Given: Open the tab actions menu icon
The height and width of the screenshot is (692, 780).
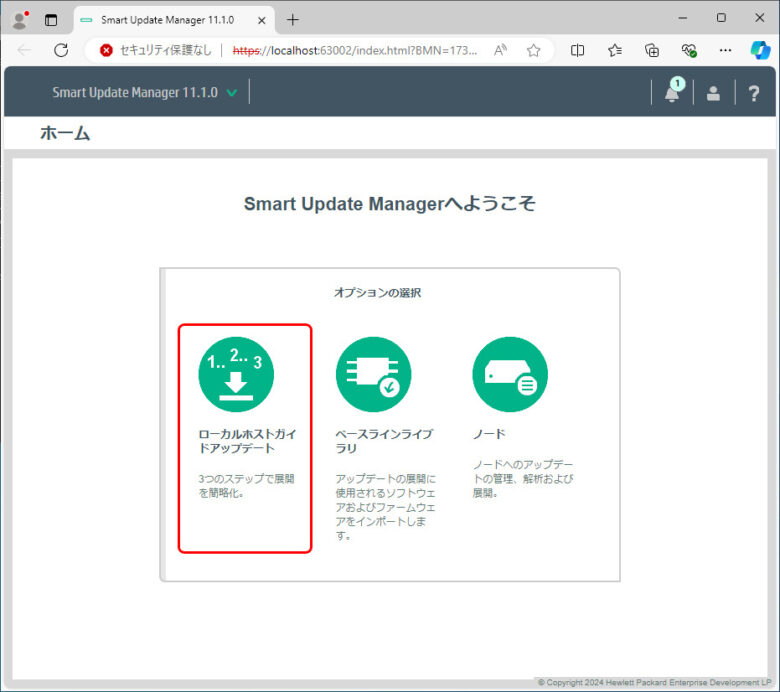Looking at the screenshot, I should coord(51,20).
